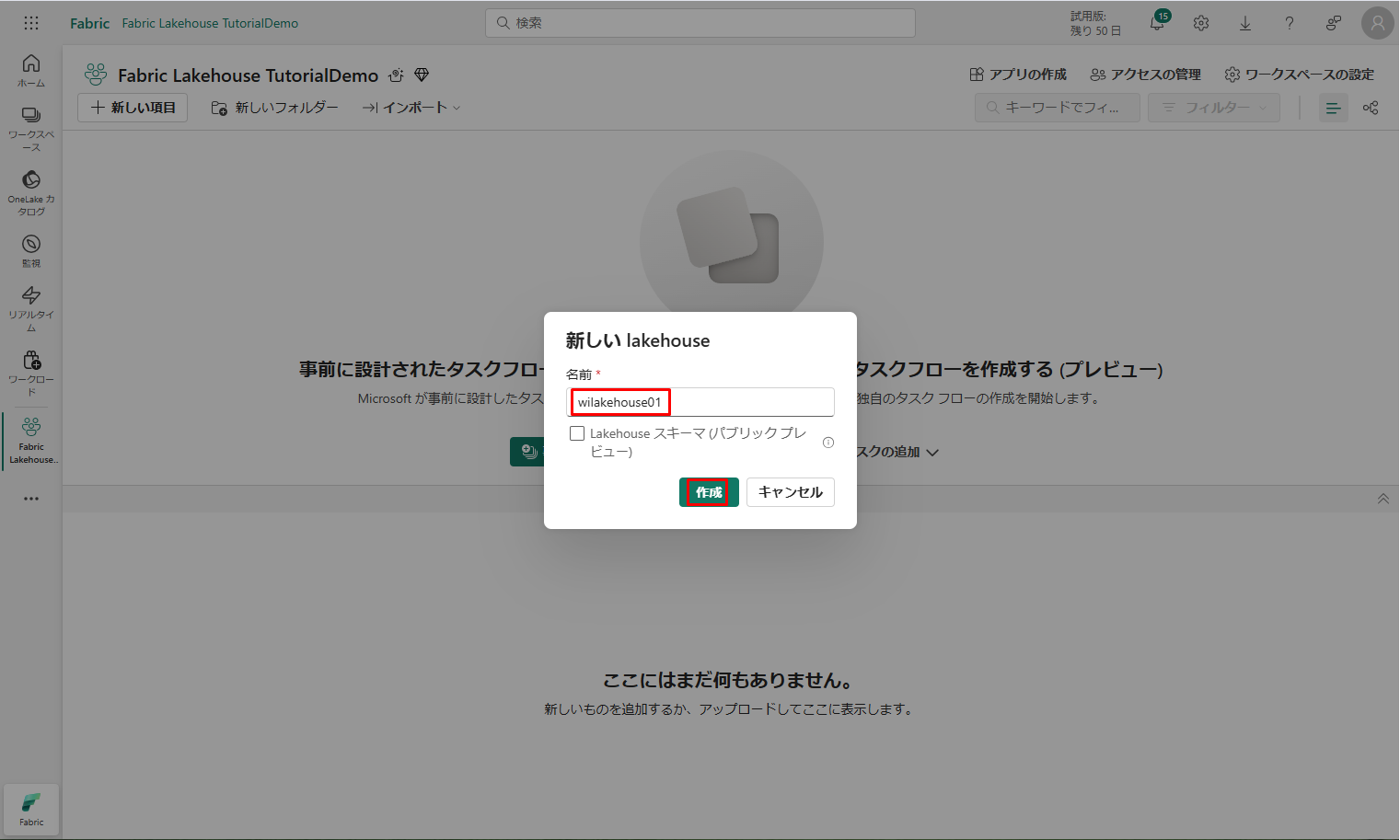1400x840 pixels.
Task: Expand the タスクの追加 dropdown
Action: pyautogui.click(x=897, y=452)
